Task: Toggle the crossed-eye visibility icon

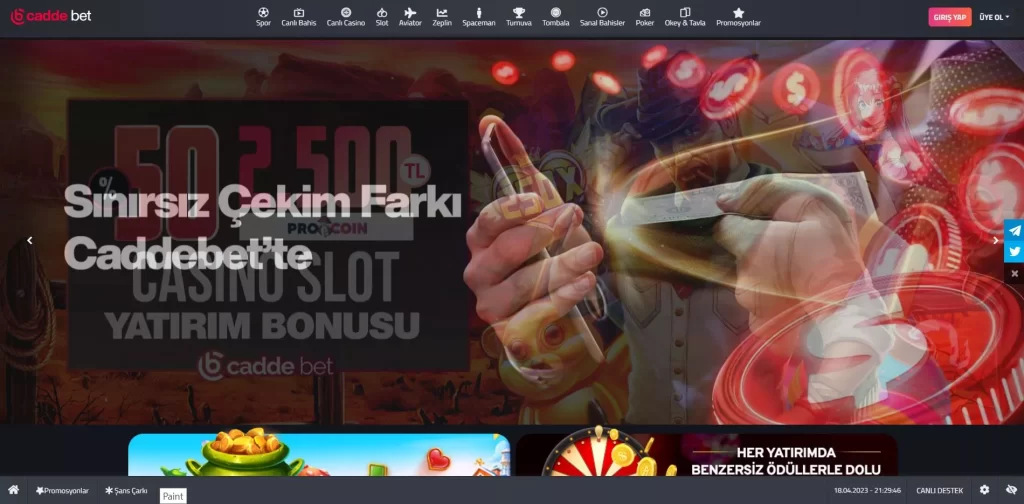Action: pos(1011,490)
